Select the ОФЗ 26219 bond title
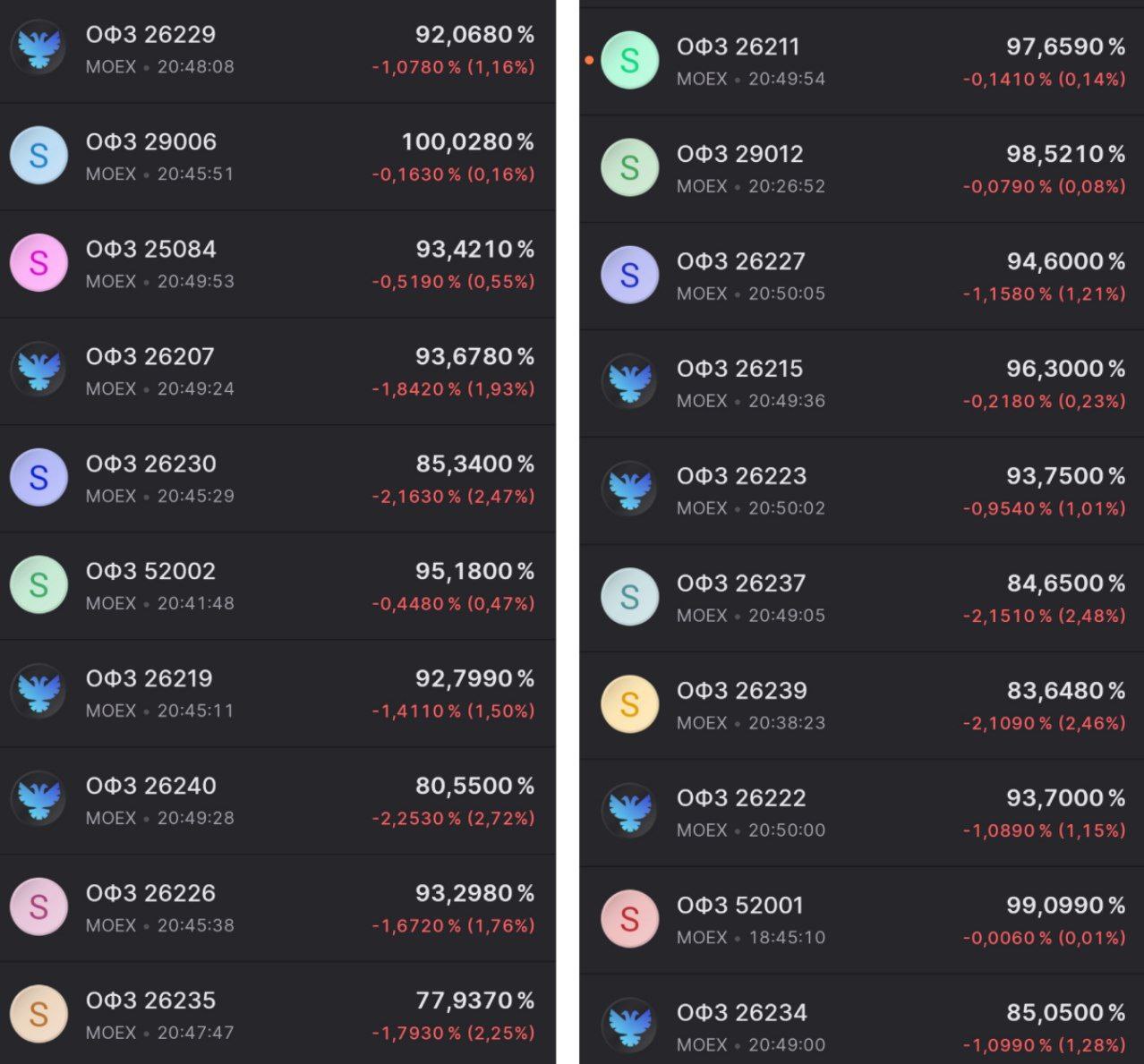Screen dimensions: 1144x1064 click(x=149, y=678)
